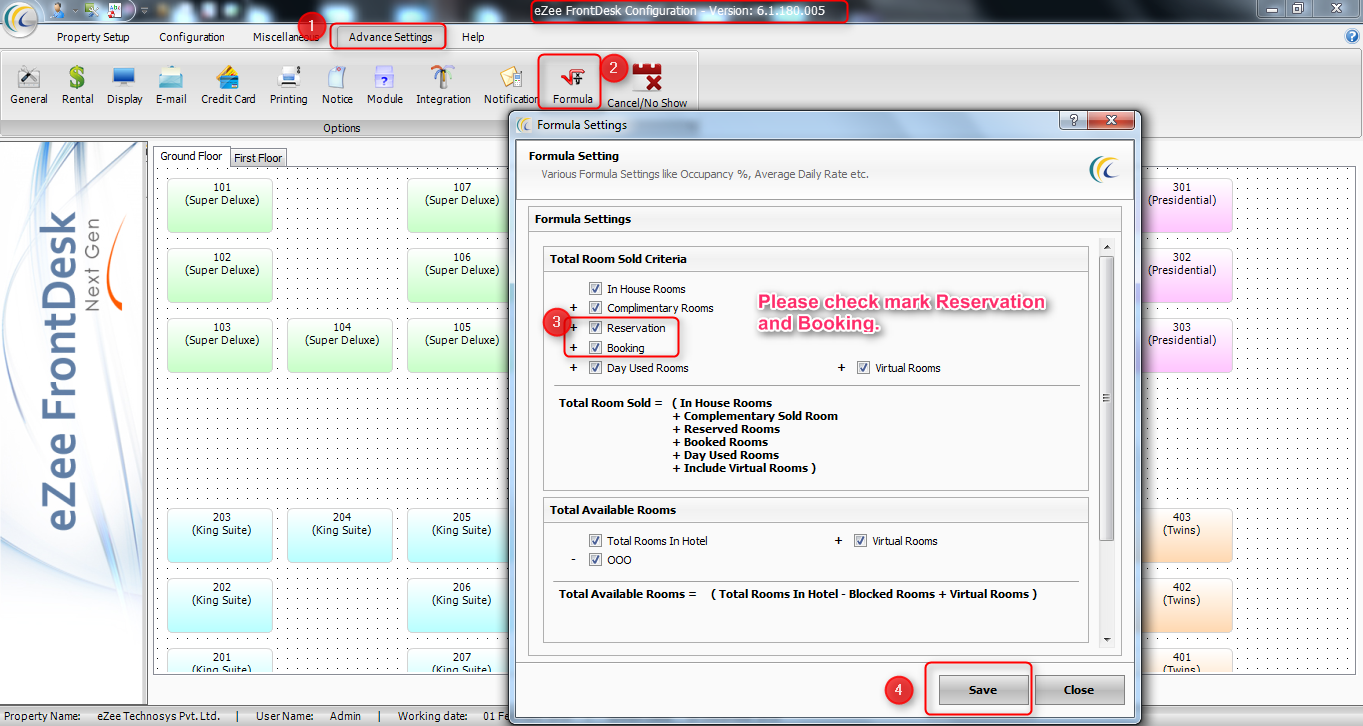Click the Save button in Formula Settings

(x=982, y=690)
